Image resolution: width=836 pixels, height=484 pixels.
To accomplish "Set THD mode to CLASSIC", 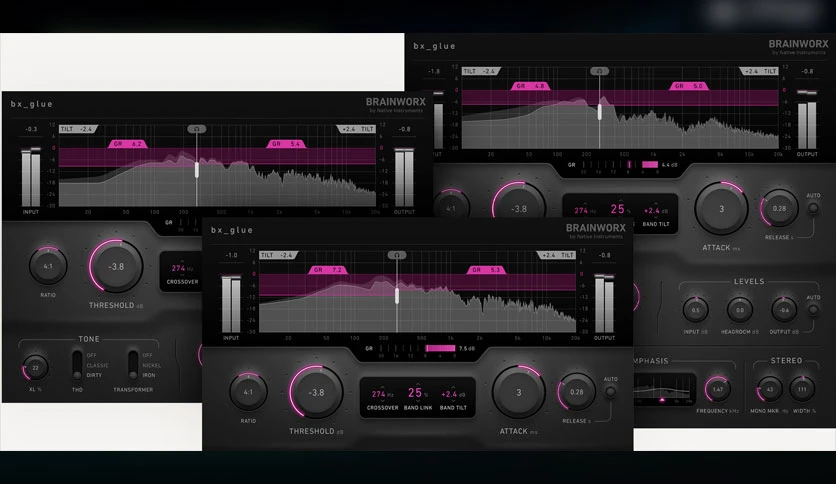I will [98, 365].
